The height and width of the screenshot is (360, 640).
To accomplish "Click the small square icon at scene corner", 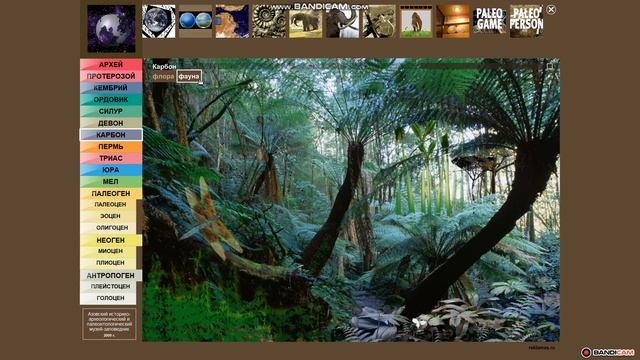I will click(550, 66).
